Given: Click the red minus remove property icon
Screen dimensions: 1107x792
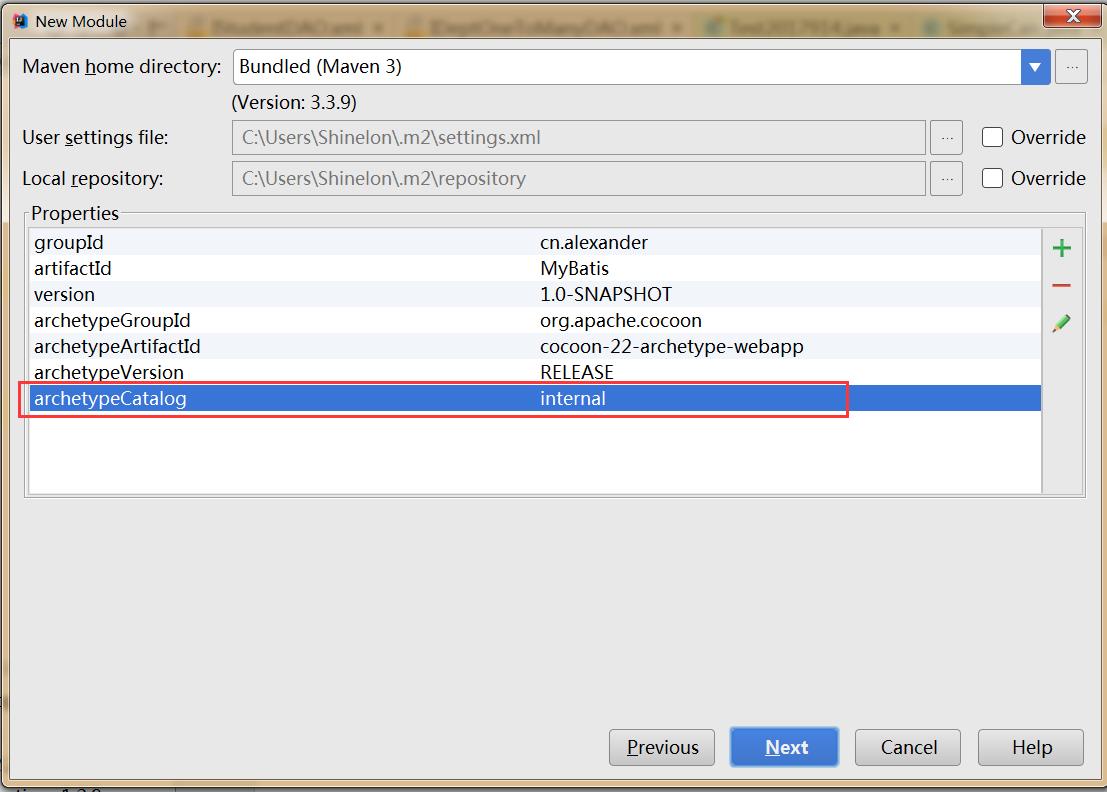Looking at the screenshot, I should click(x=1061, y=285).
